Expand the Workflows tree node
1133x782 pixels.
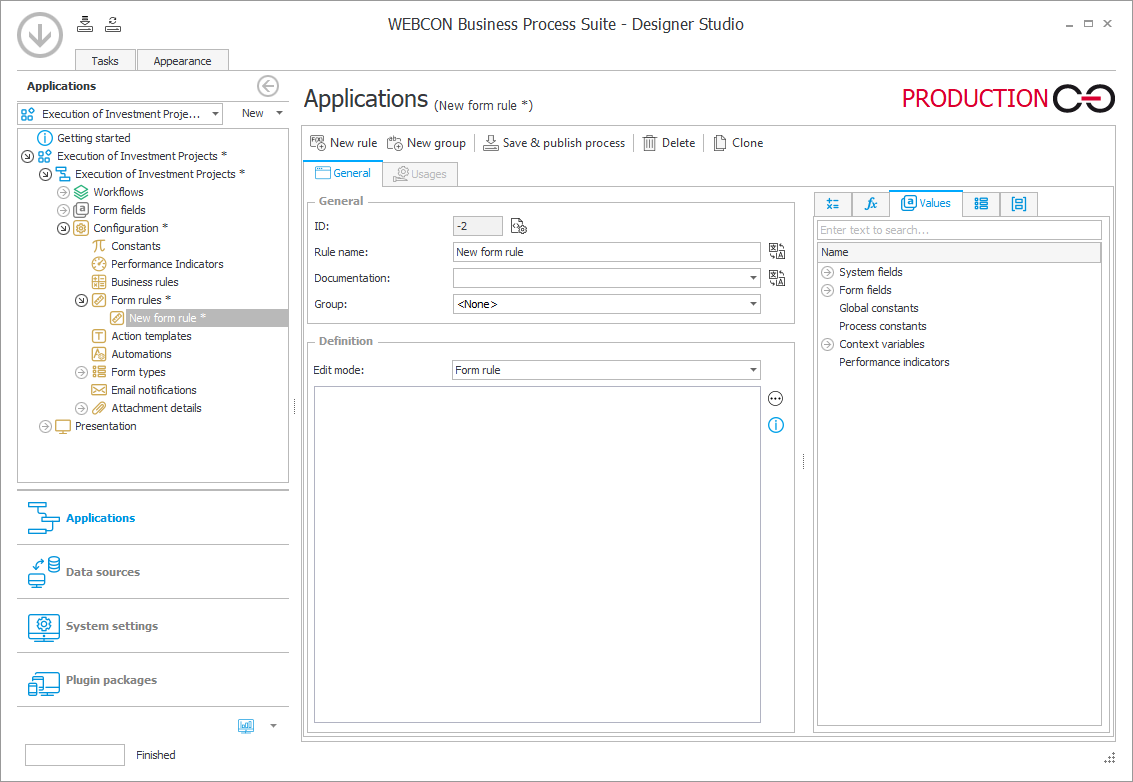tap(64, 192)
